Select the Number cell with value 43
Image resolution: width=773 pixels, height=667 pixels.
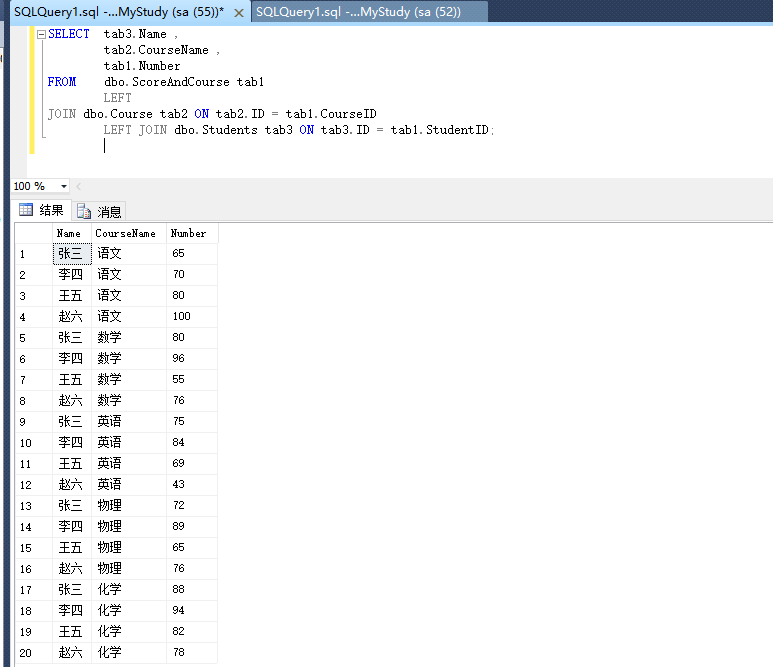click(x=192, y=485)
